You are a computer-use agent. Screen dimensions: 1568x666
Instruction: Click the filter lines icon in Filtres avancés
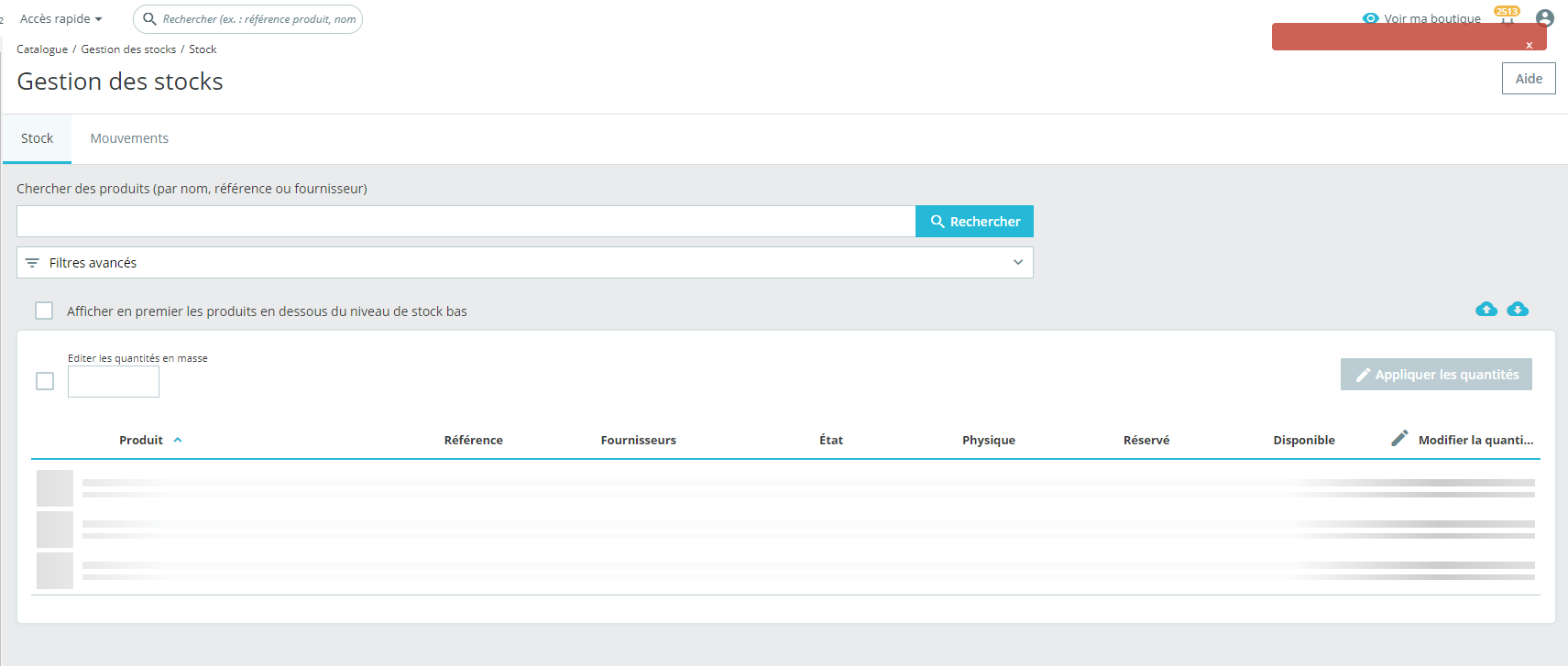coord(32,263)
